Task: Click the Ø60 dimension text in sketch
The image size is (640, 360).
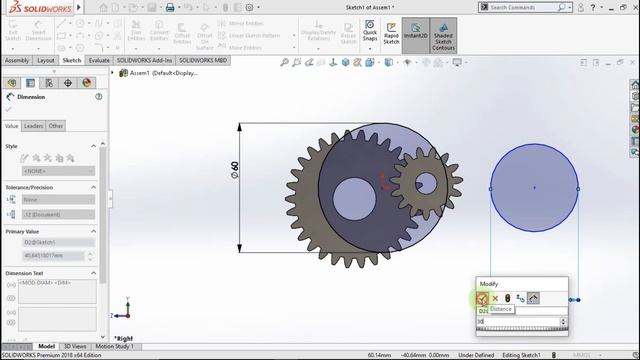Action: click(x=234, y=170)
